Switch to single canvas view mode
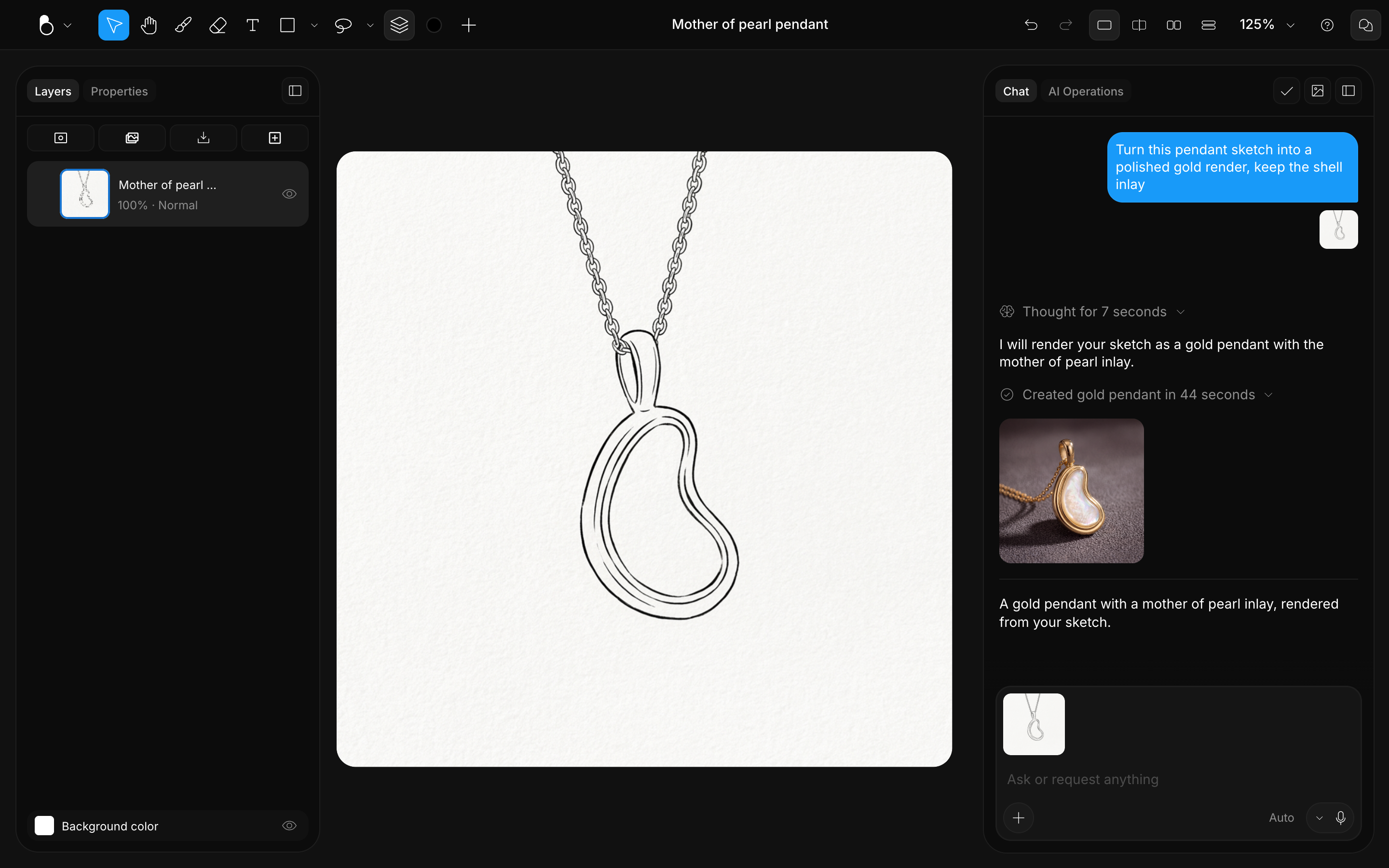The width and height of the screenshot is (1389, 868). point(1104,25)
